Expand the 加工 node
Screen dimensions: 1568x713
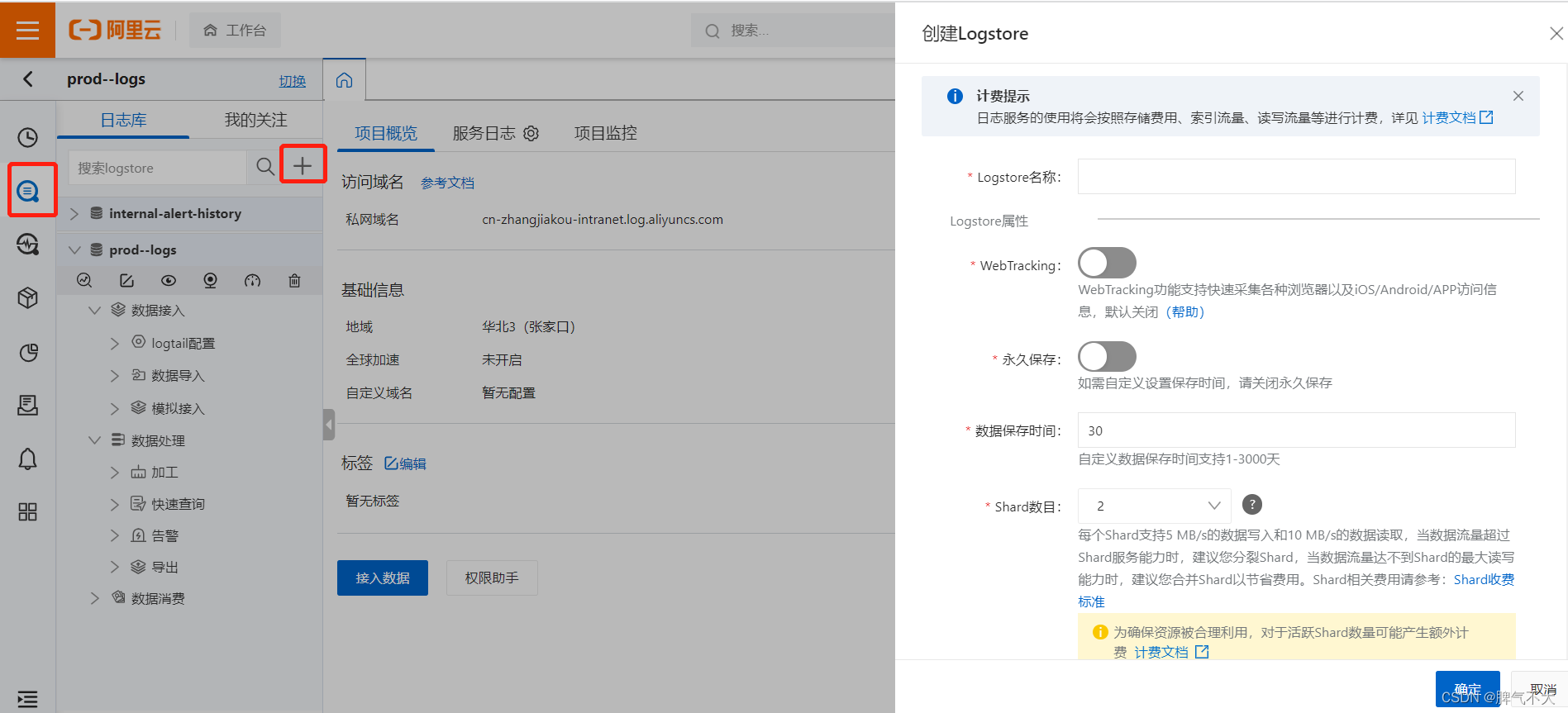coord(115,472)
